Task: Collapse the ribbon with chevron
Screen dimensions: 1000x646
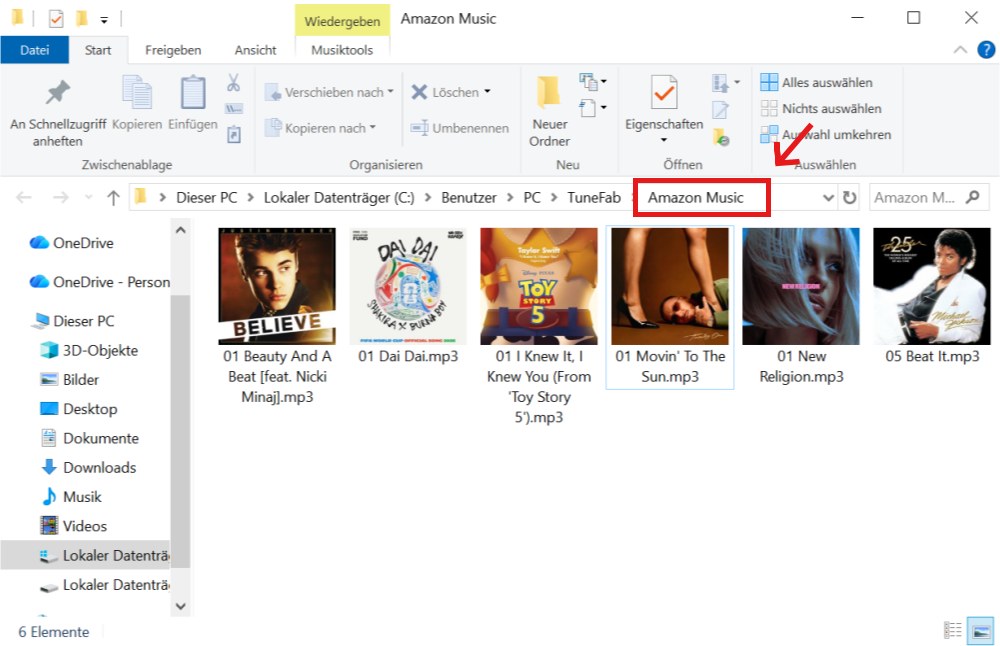Action: click(x=960, y=50)
